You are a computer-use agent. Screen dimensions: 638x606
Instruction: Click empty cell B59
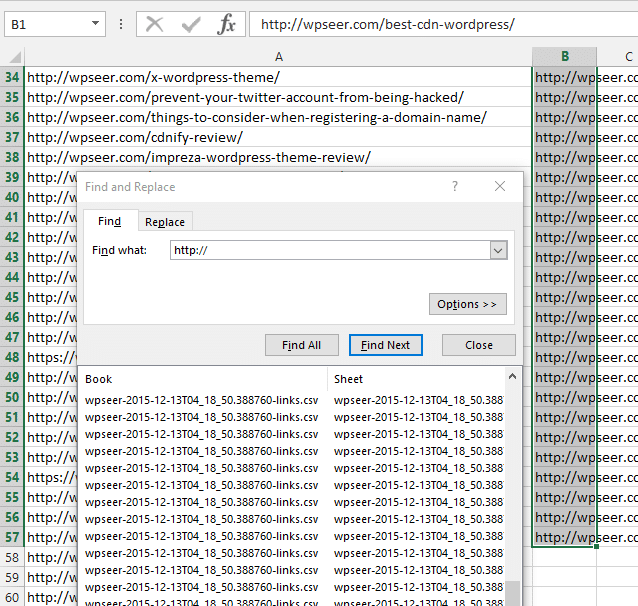click(x=564, y=577)
